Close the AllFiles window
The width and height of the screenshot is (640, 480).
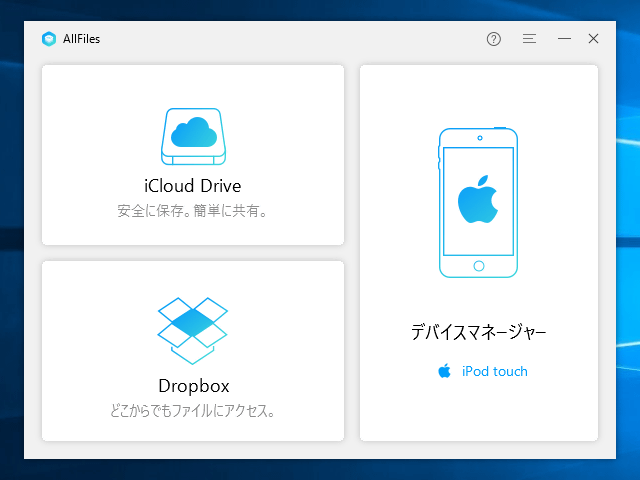coord(593,38)
